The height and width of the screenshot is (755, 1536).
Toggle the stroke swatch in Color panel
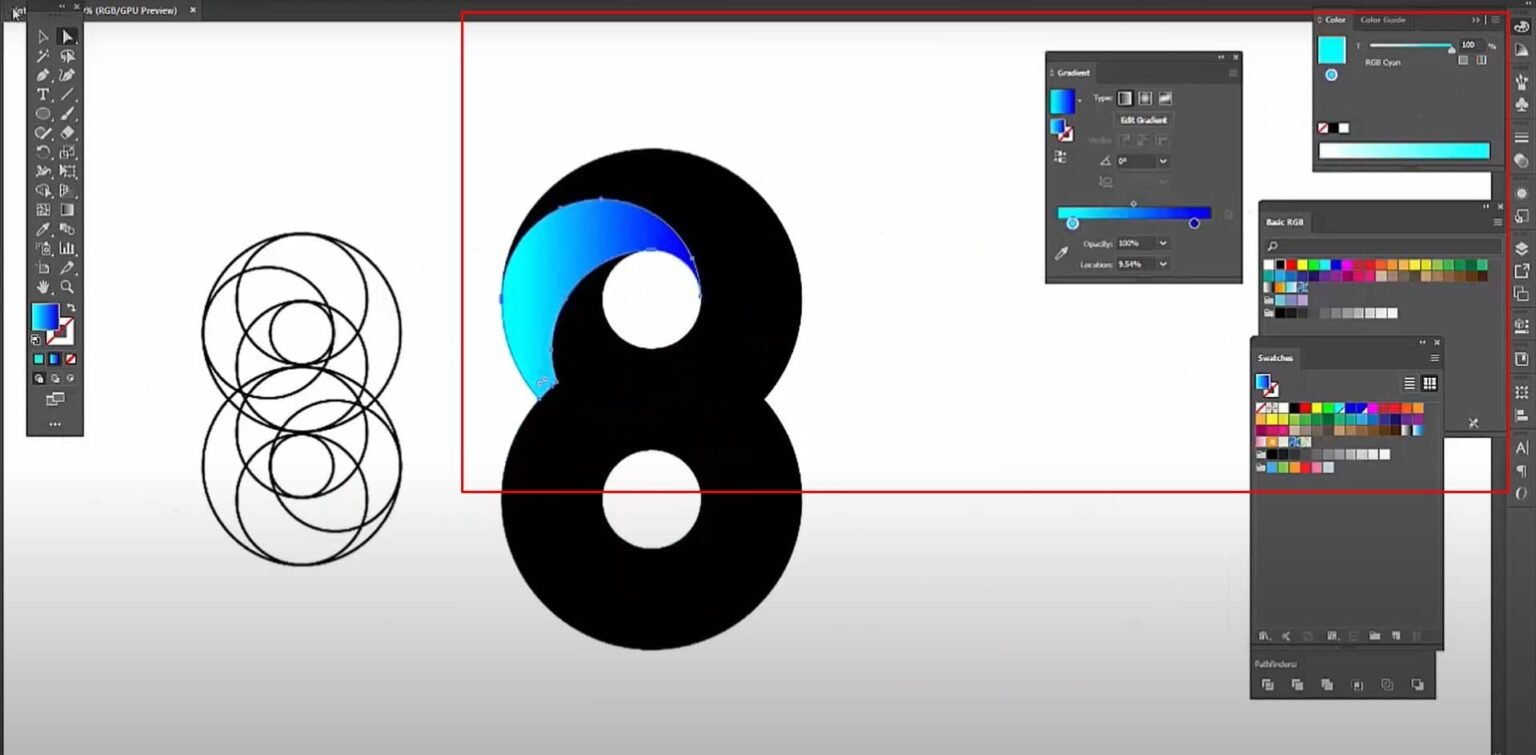[1332, 75]
